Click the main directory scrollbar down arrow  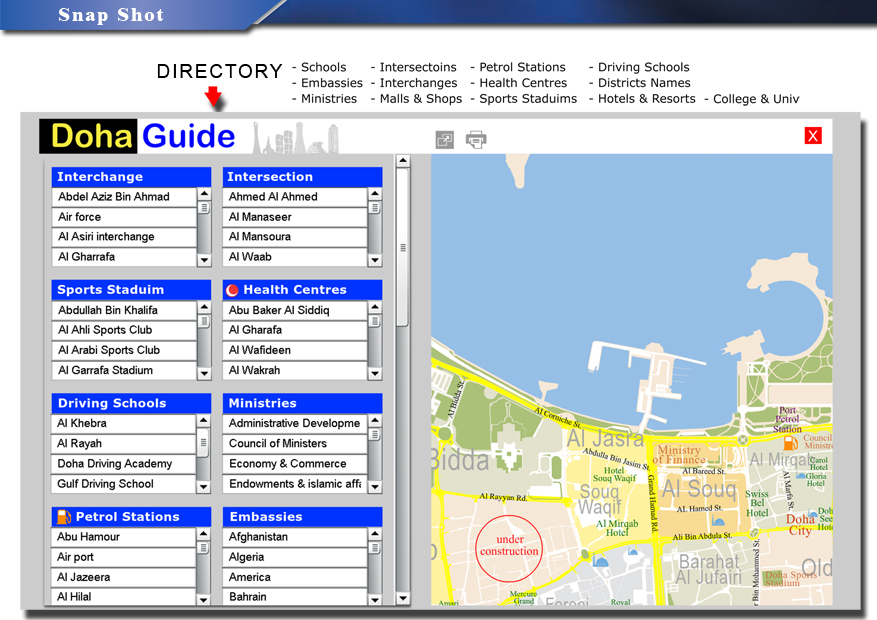point(403,598)
